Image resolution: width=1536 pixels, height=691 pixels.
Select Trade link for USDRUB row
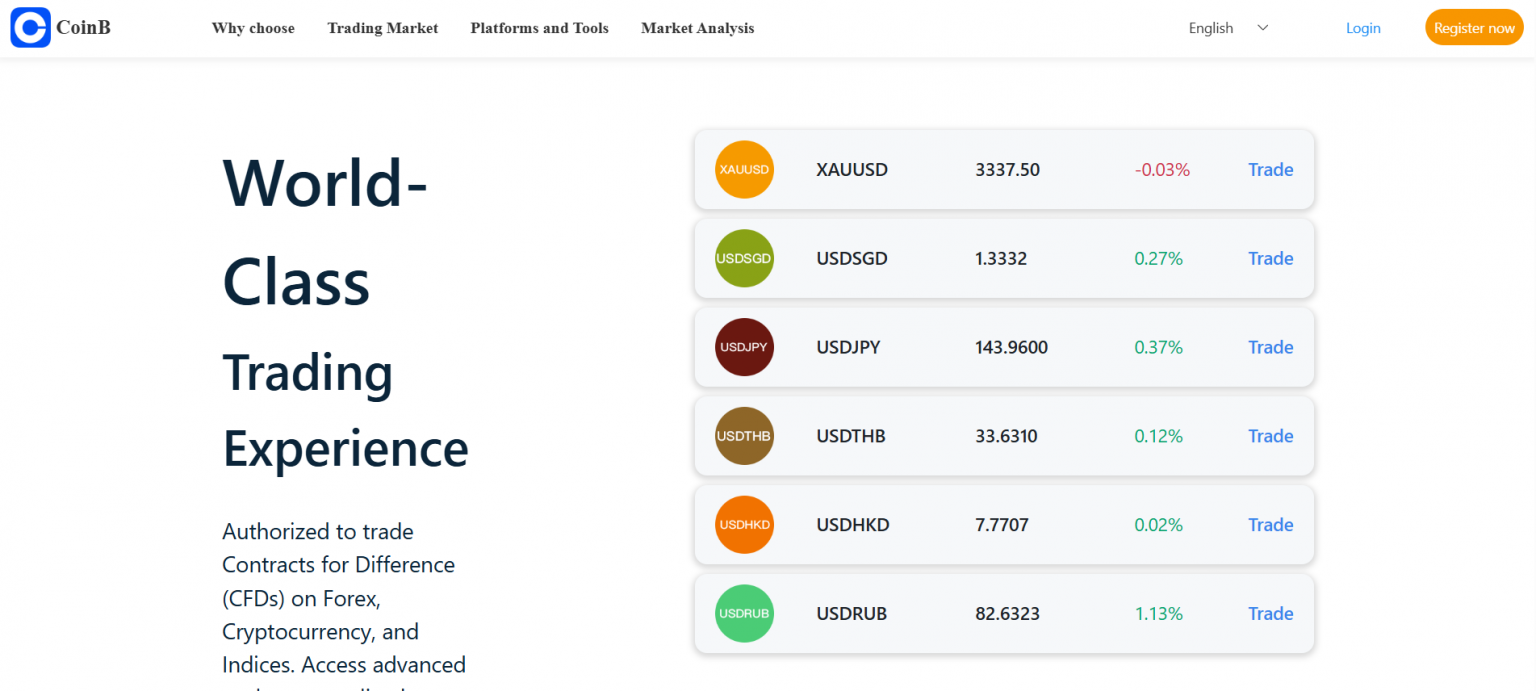[1270, 614]
